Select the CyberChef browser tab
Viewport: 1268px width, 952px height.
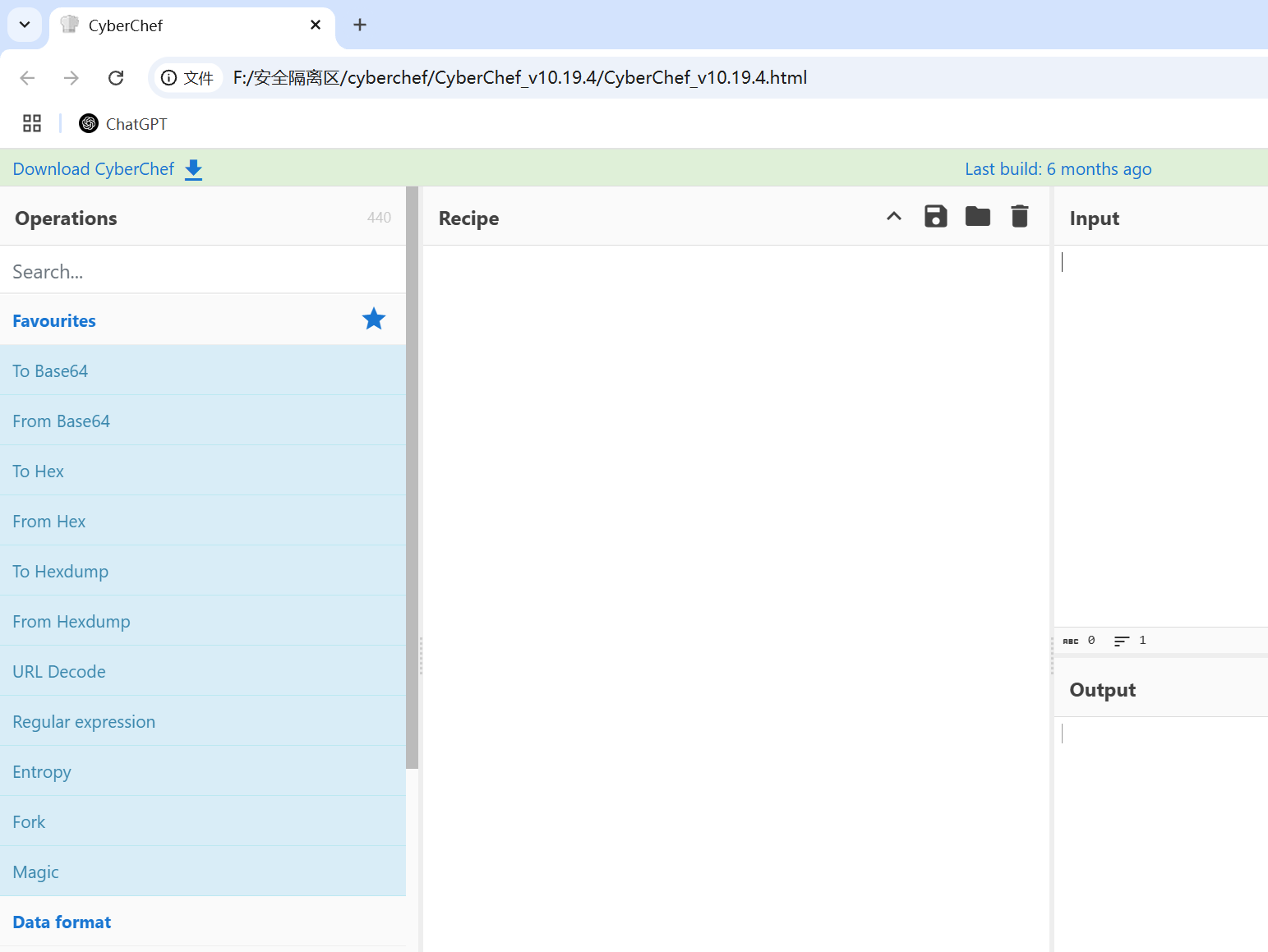click(x=192, y=25)
